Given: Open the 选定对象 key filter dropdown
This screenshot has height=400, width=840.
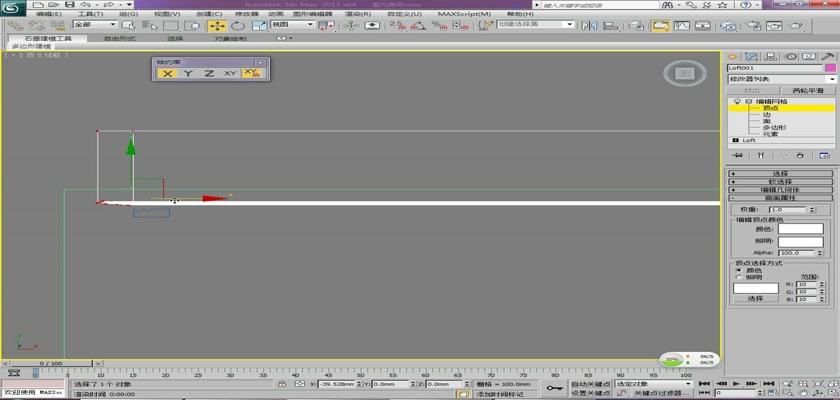Looking at the screenshot, I should point(654,384).
